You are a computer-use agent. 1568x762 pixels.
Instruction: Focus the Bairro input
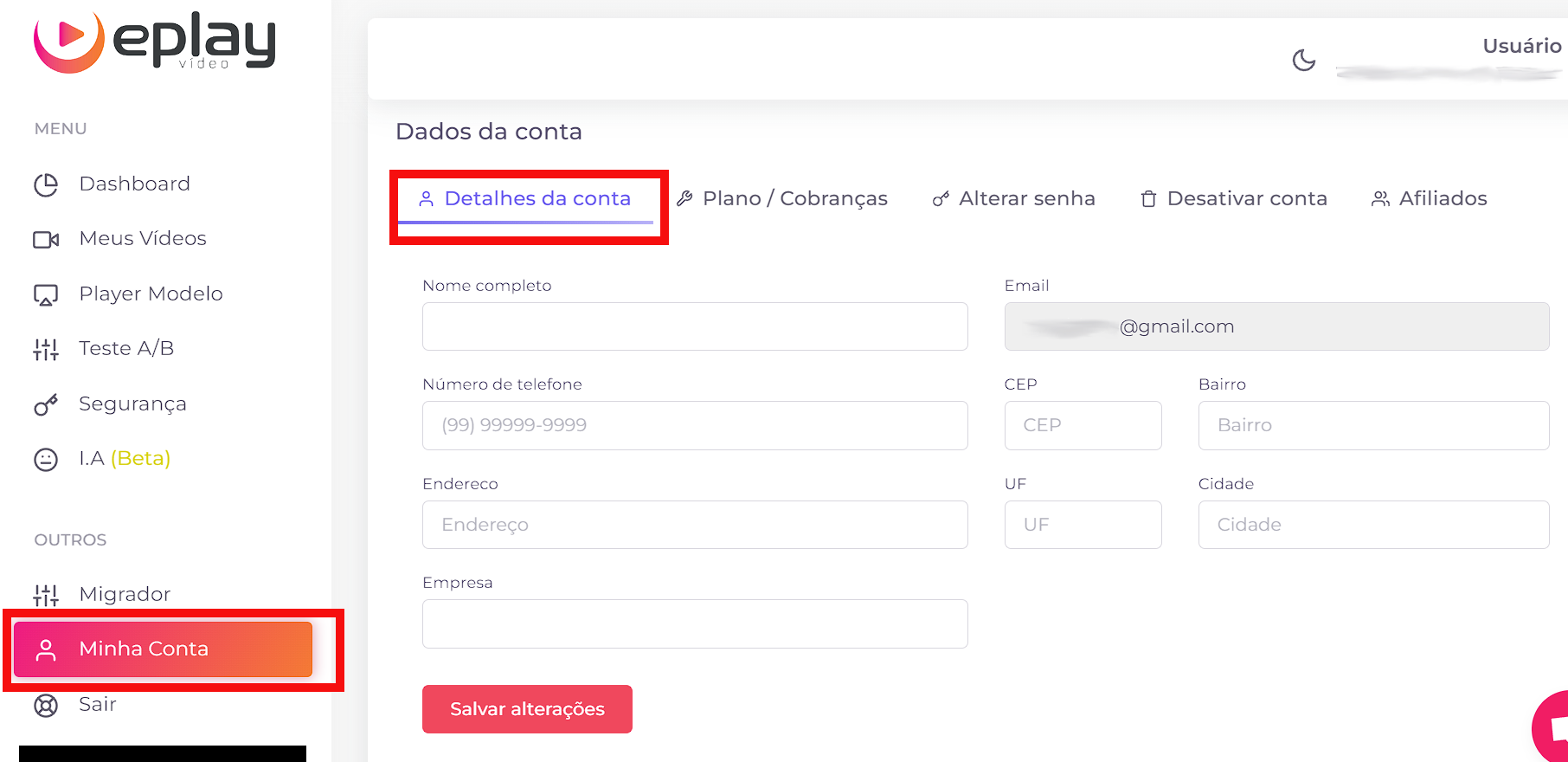tap(1373, 425)
